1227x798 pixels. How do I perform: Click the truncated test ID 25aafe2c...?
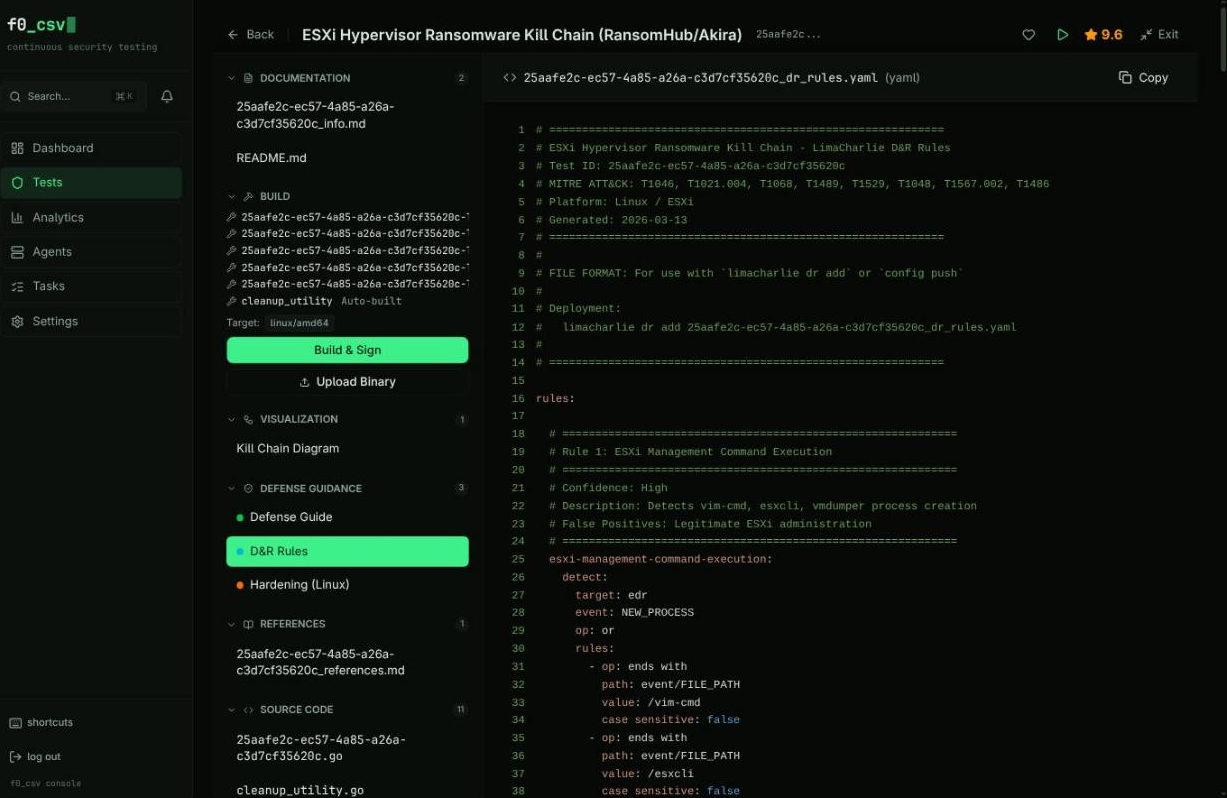tap(788, 34)
